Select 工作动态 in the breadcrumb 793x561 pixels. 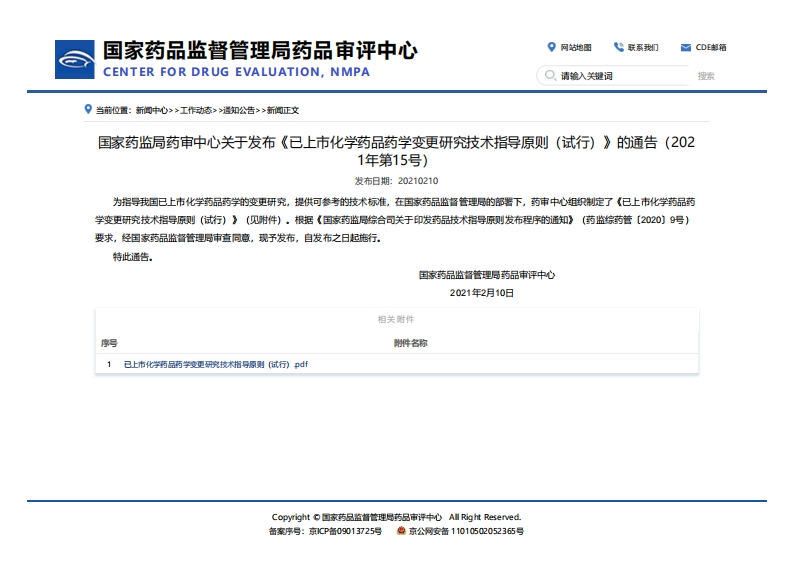pos(196,110)
